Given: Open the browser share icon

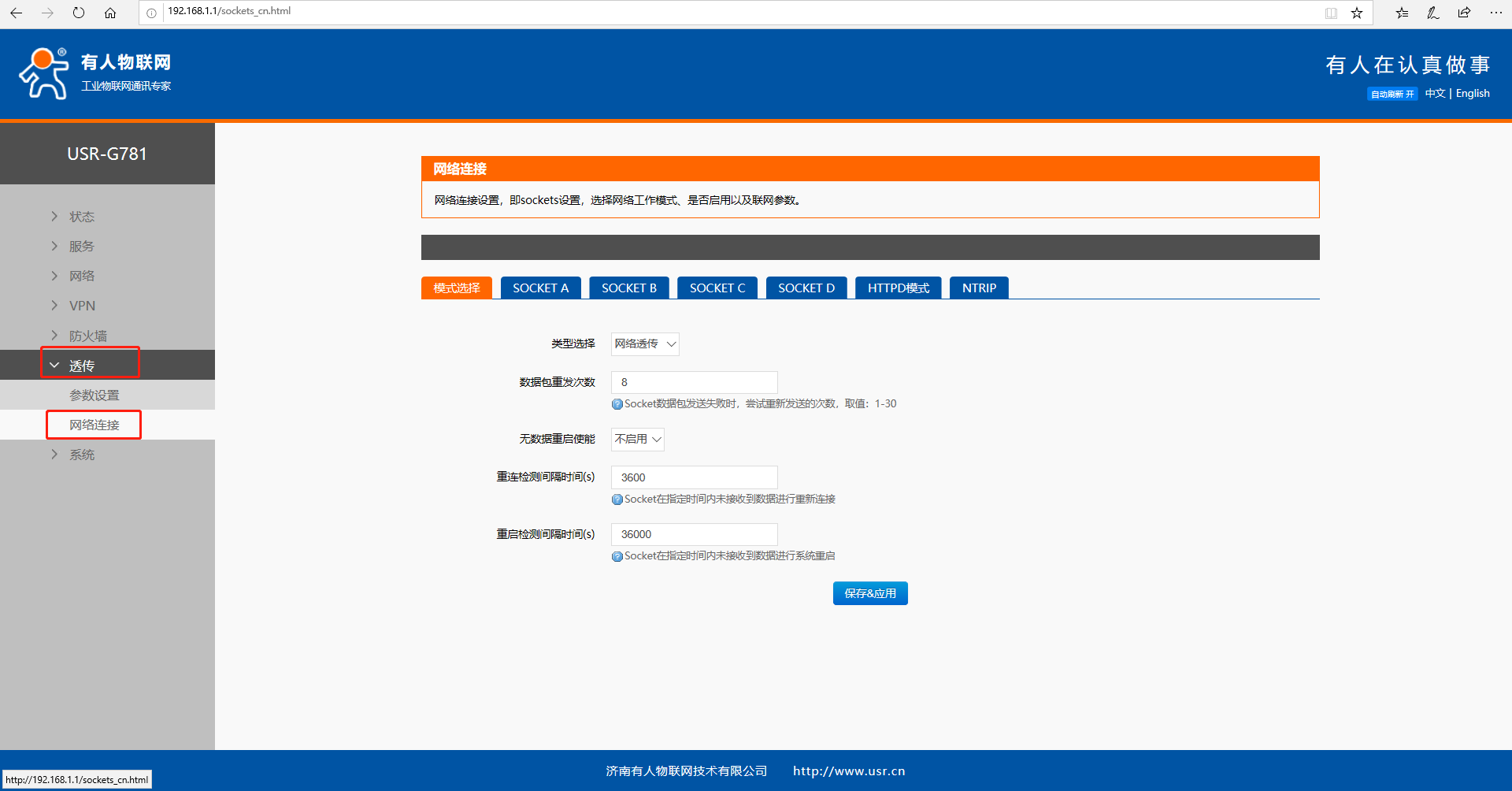Looking at the screenshot, I should tap(1464, 13).
